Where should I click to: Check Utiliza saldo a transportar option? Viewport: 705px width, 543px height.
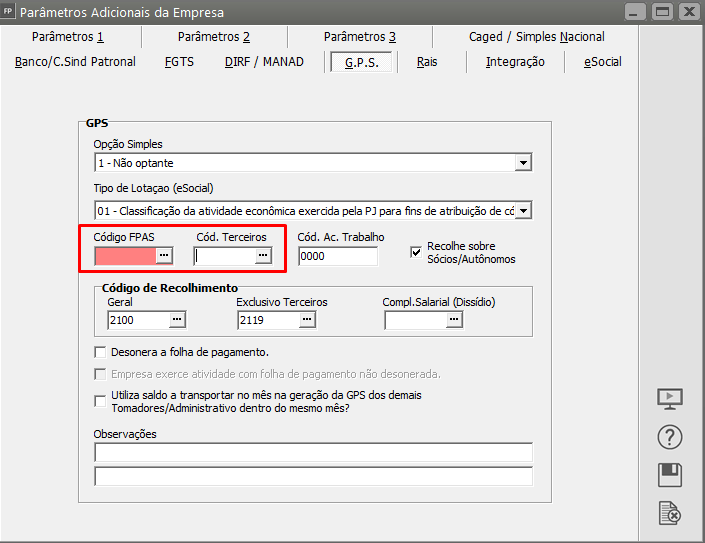100,401
